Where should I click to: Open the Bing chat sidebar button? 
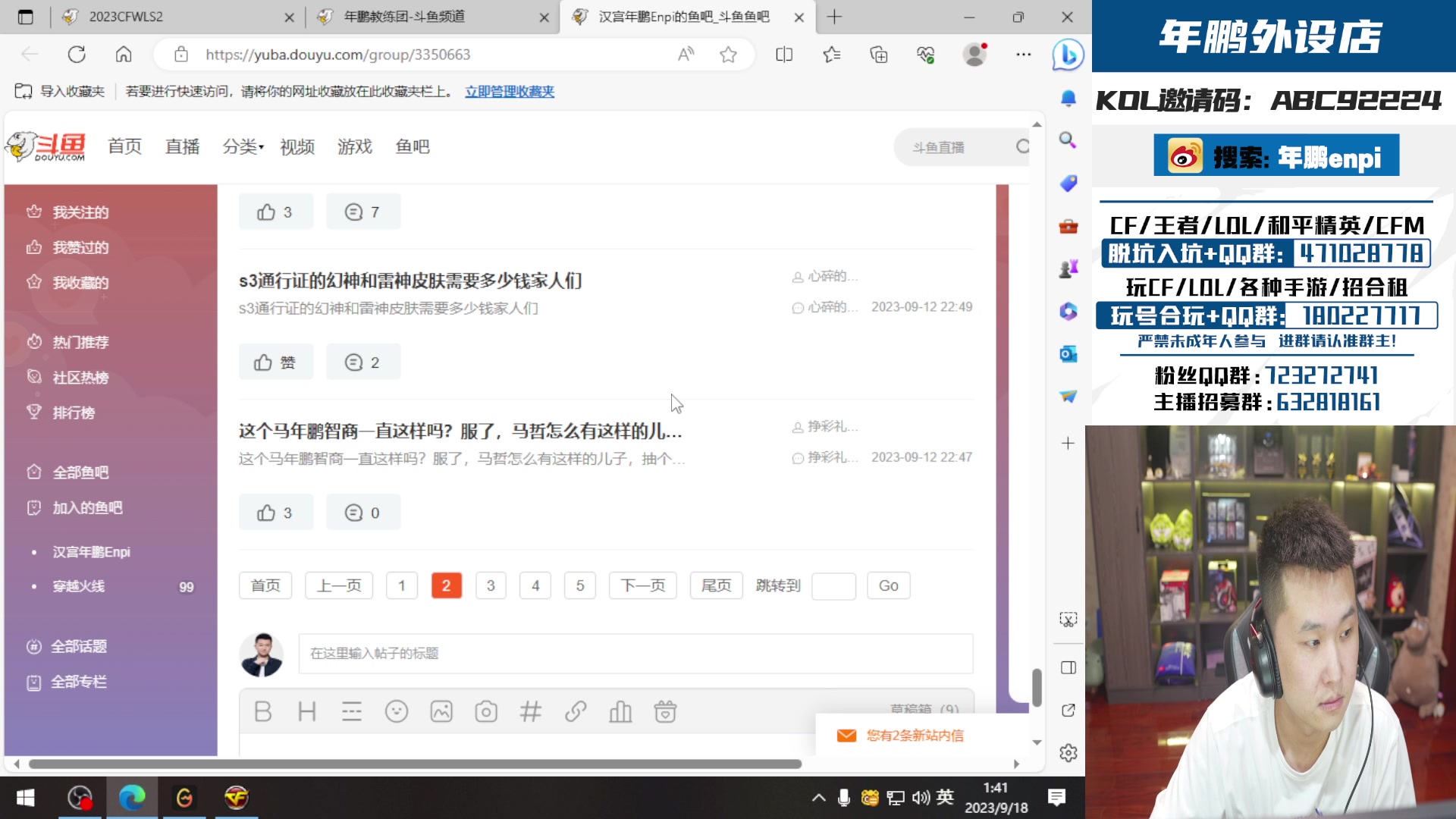pyautogui.click(x=1068, y=55)
